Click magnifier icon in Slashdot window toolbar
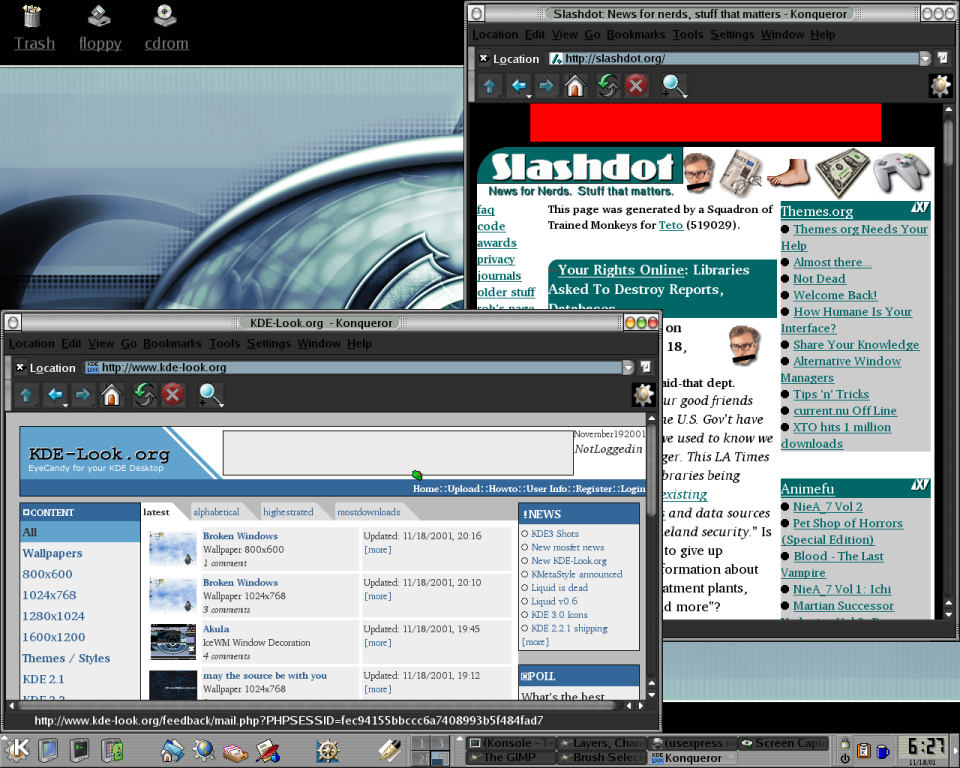 pos(674,86)
